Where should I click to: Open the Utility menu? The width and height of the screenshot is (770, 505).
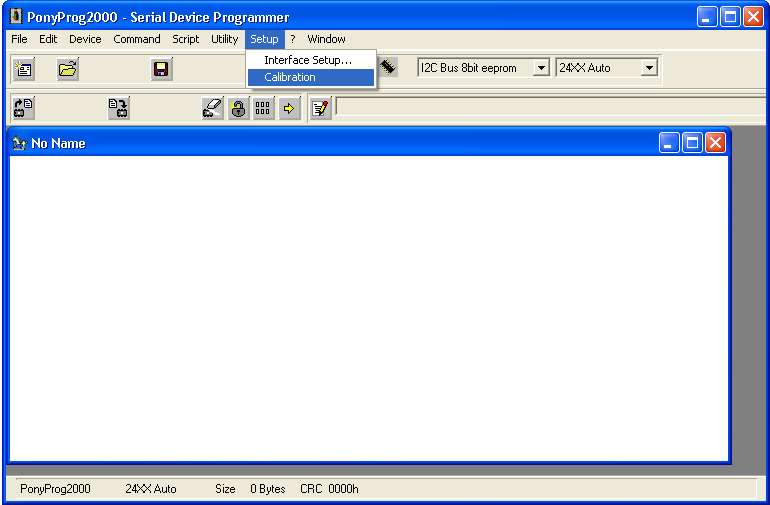(224, 39)
